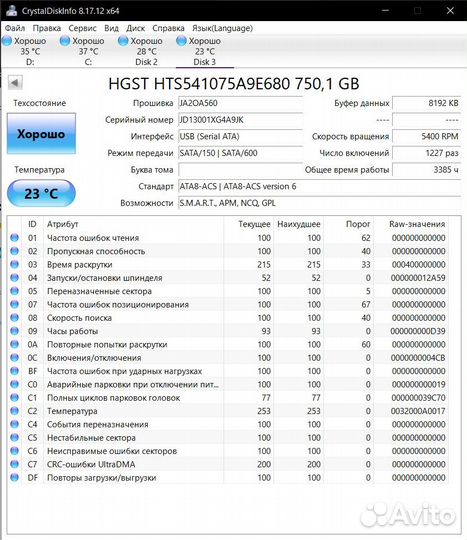Click the empty Буква тома field
Image resolution: width=467 pixels, height=540 pixels.
click(x=240, y=169)
